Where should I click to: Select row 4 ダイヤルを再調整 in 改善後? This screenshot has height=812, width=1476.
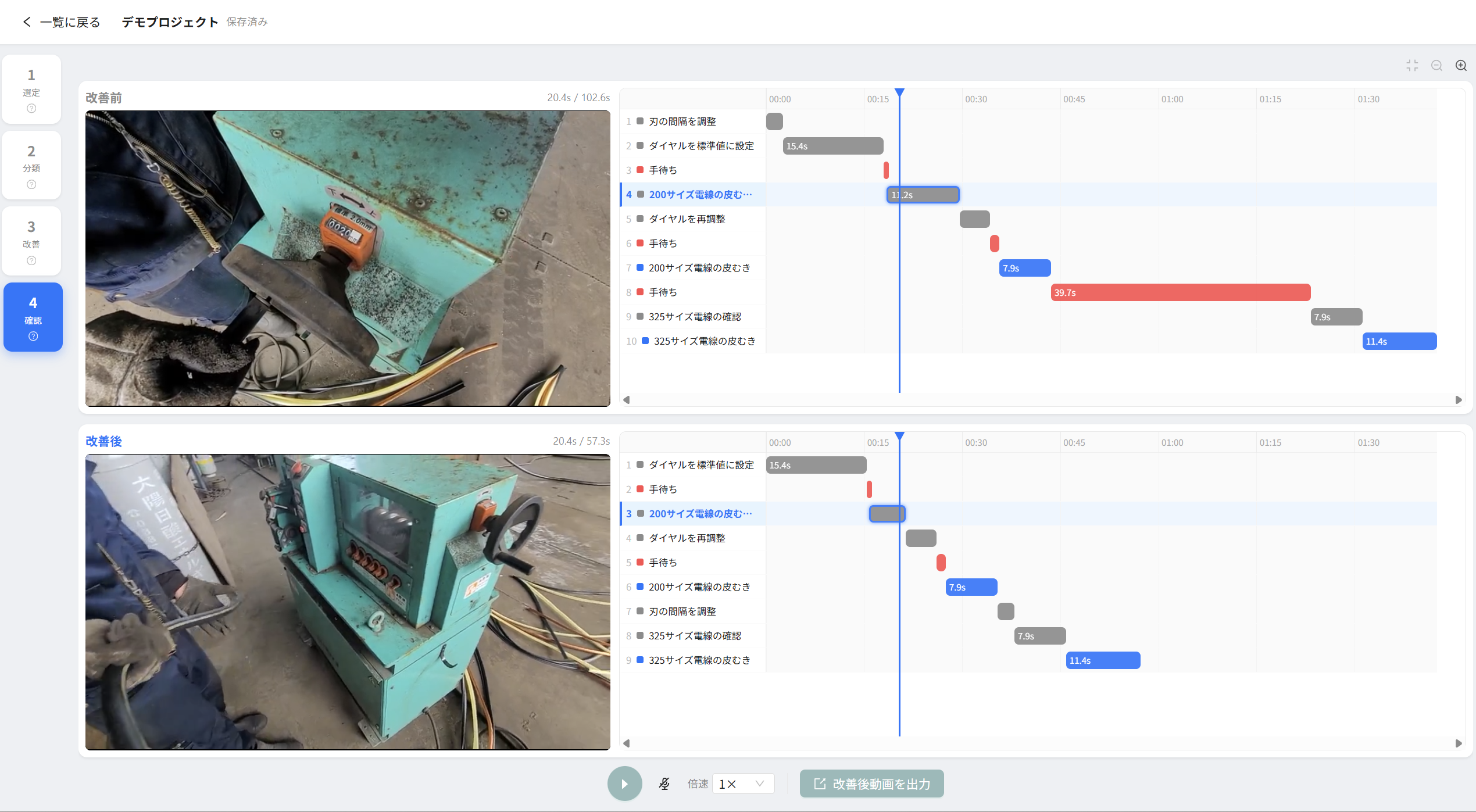click(693, 538)
